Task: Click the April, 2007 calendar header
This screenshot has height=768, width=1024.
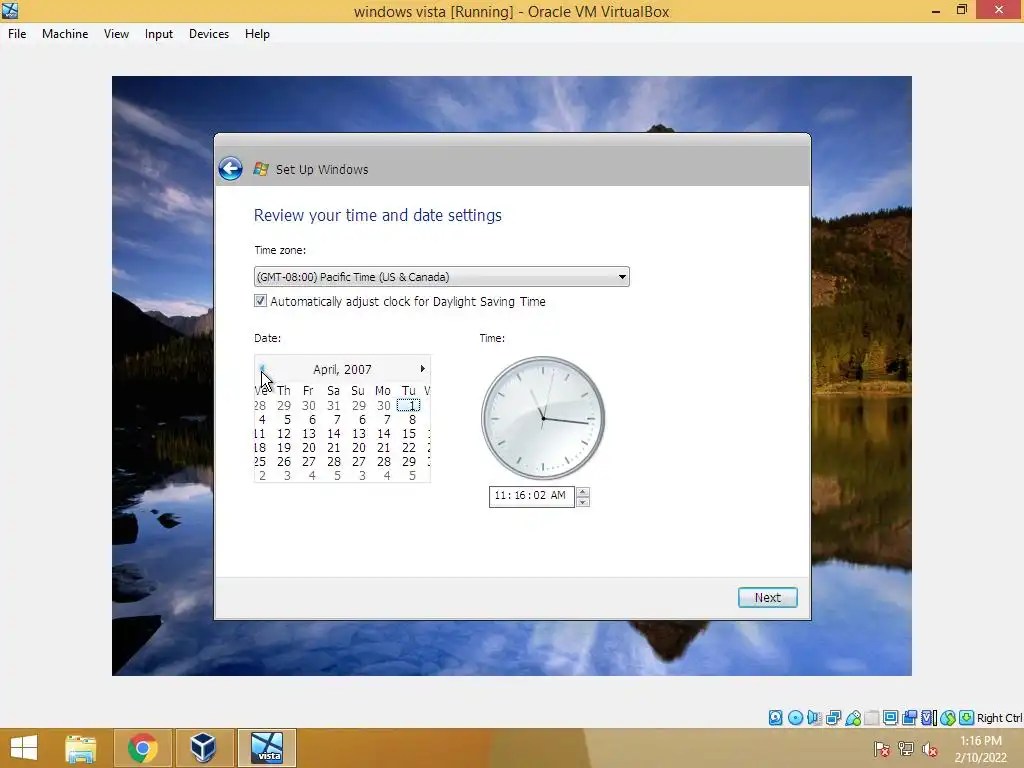Action: point(342,370)
